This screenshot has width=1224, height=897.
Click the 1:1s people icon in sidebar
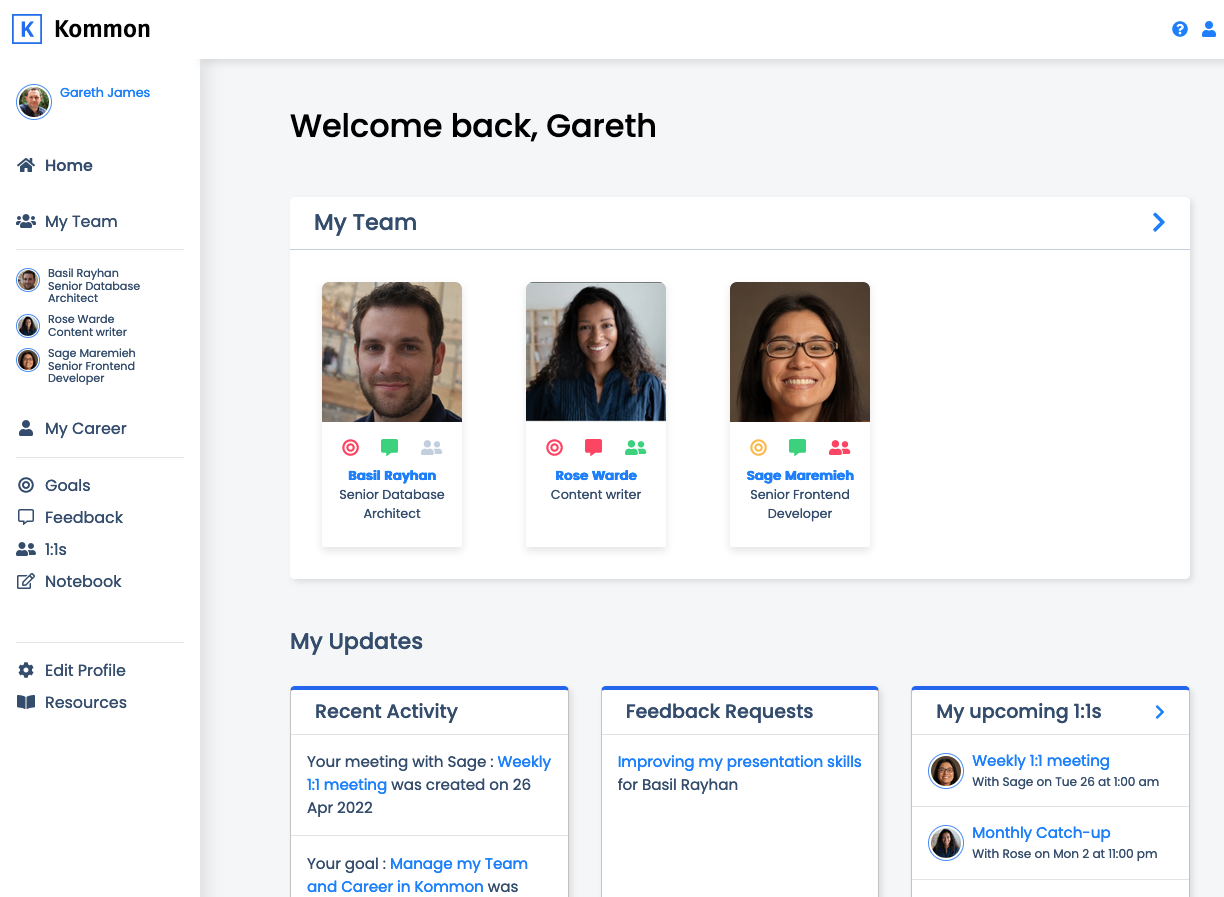(x=26, y=549)
